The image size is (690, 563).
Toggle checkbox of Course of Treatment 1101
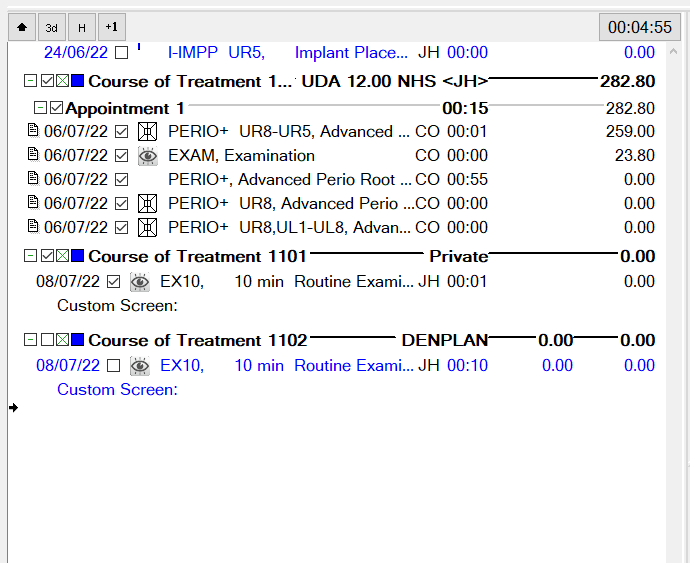pos(47,256)
